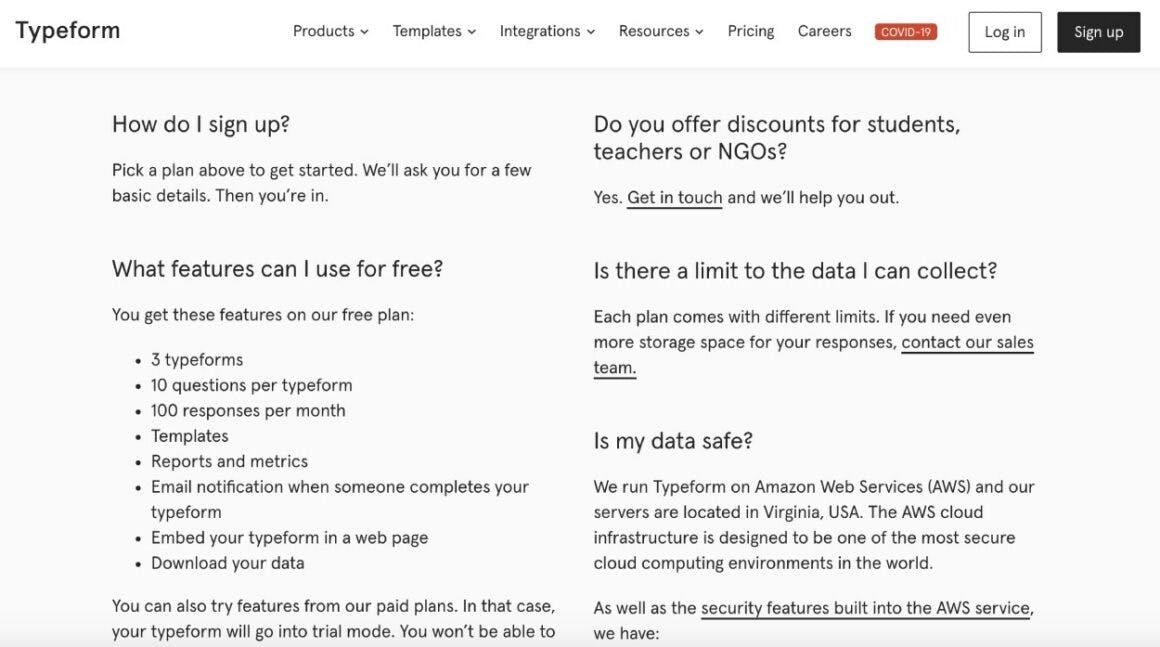Click the "What features can I use for free?" heading
1160x647 pixels.
(277, 269)
